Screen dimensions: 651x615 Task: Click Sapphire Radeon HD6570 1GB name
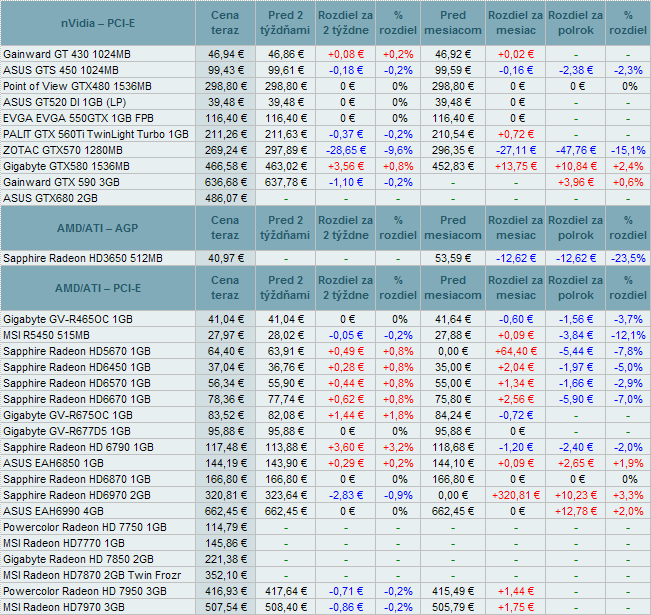pyautogui.click(x=77, y=383)
